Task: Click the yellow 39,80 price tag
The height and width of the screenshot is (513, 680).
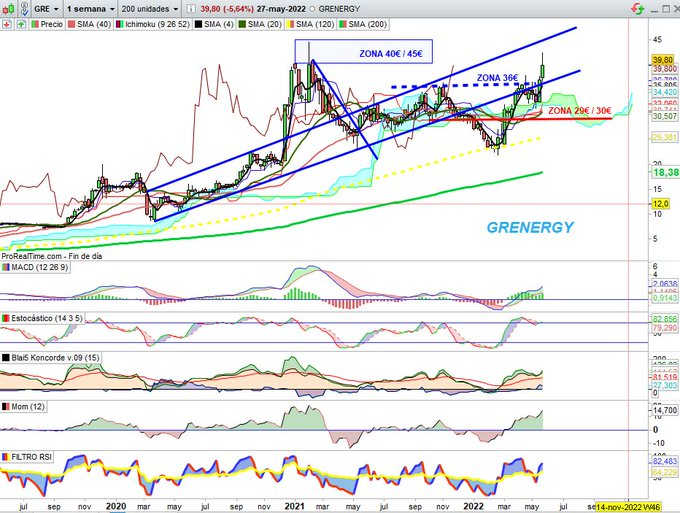Action: (663, 60)
